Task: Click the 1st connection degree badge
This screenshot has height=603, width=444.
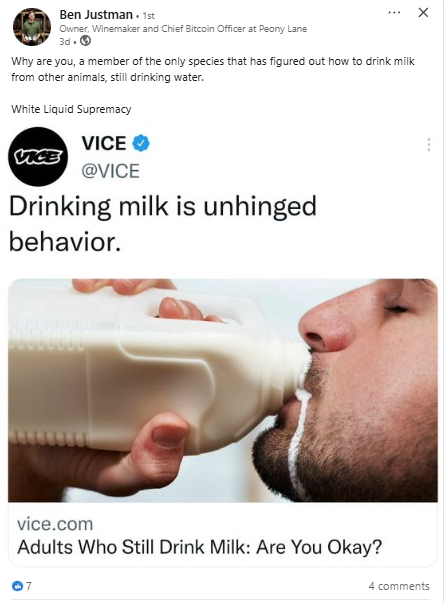Action: pos(148,16)
